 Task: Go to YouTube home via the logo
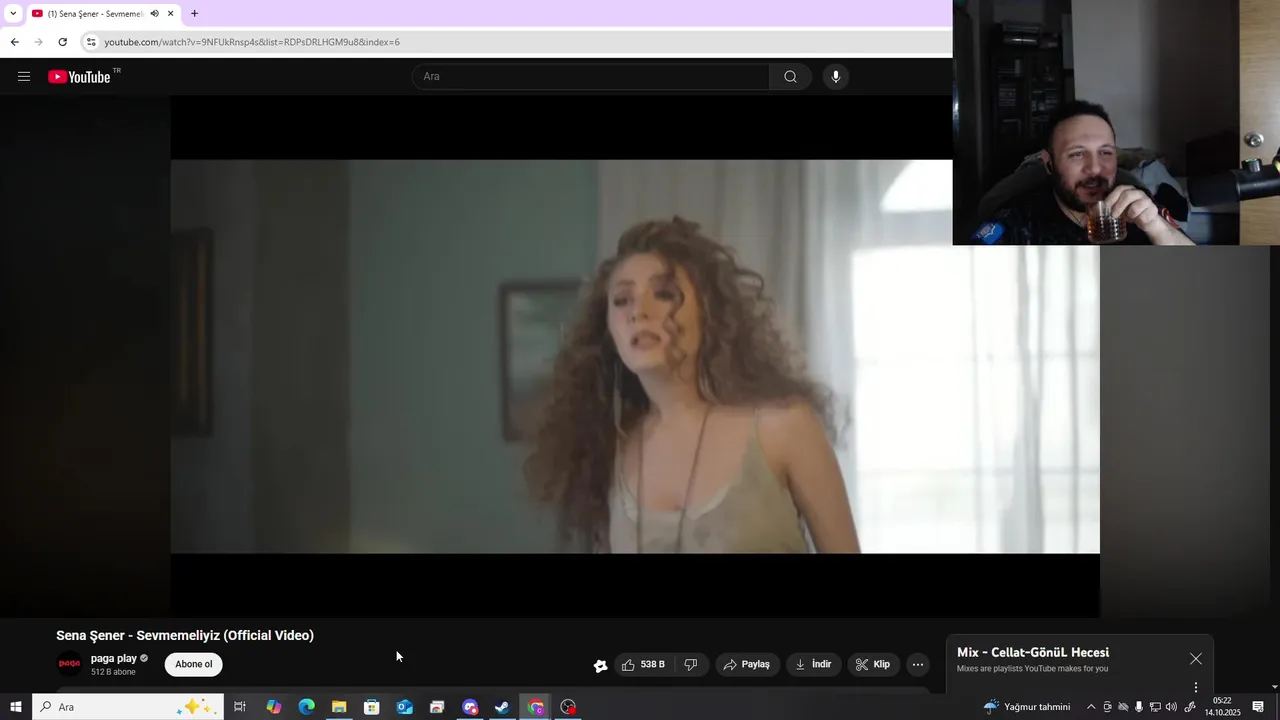79,77
